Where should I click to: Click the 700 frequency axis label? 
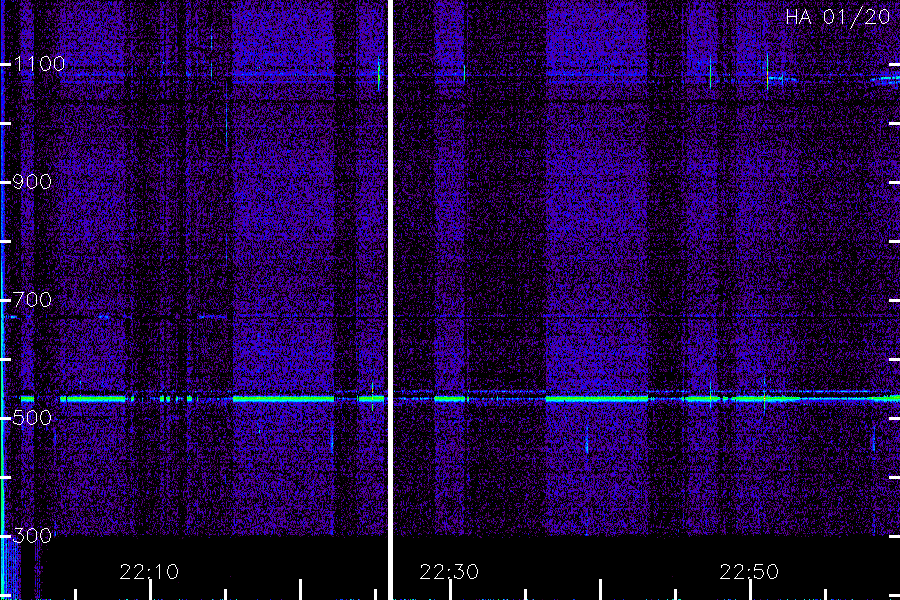tap(32, 300)
